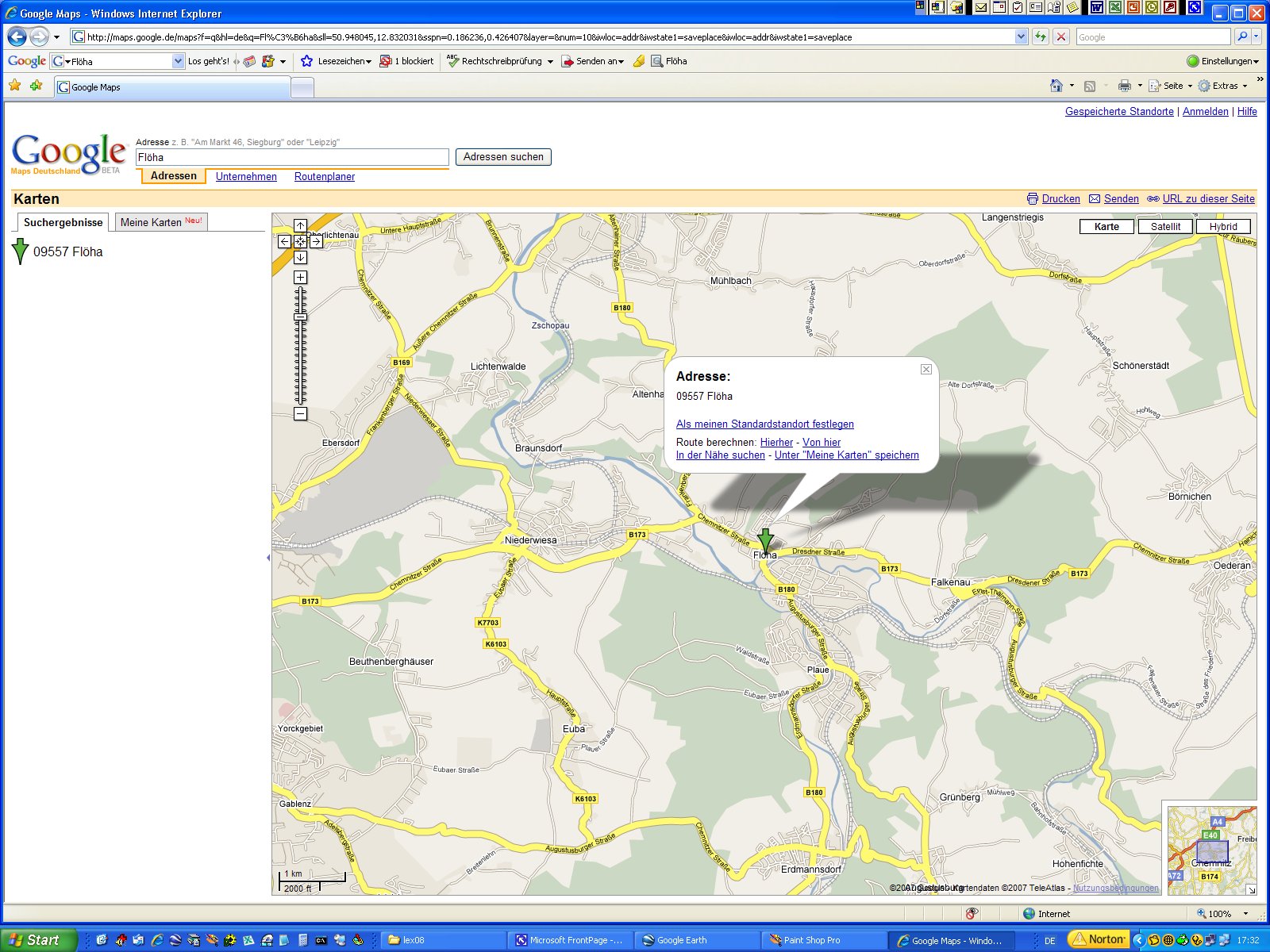
Task: Click the Senden link with envelope
Action: (1121, 199)
